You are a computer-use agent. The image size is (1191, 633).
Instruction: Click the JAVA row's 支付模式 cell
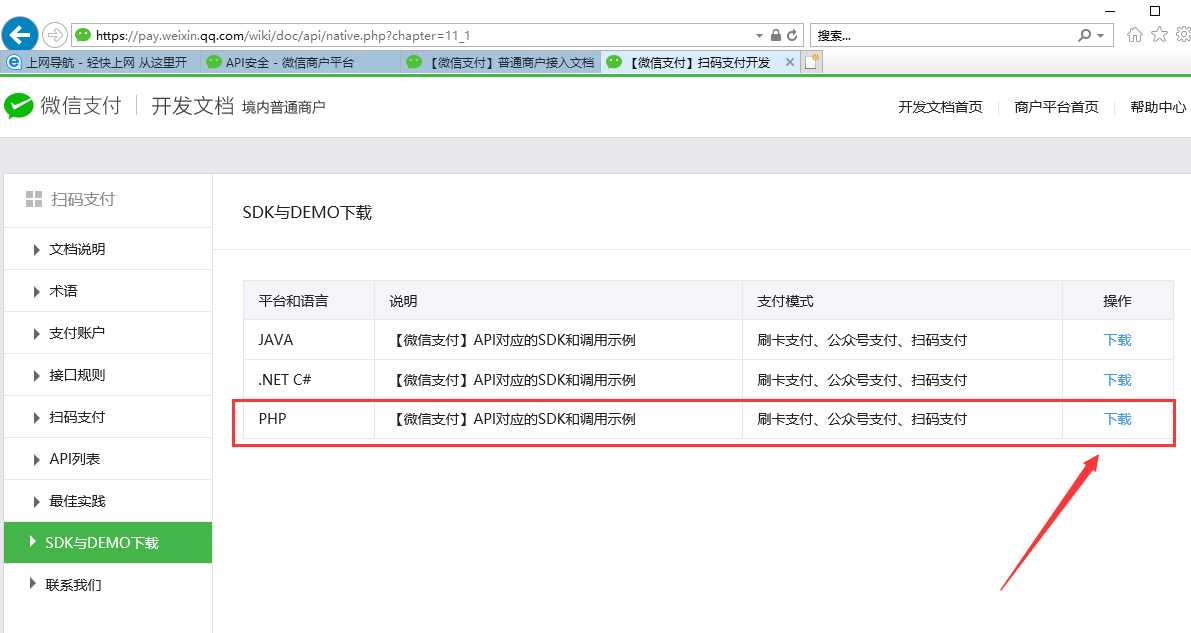(902, 340)
